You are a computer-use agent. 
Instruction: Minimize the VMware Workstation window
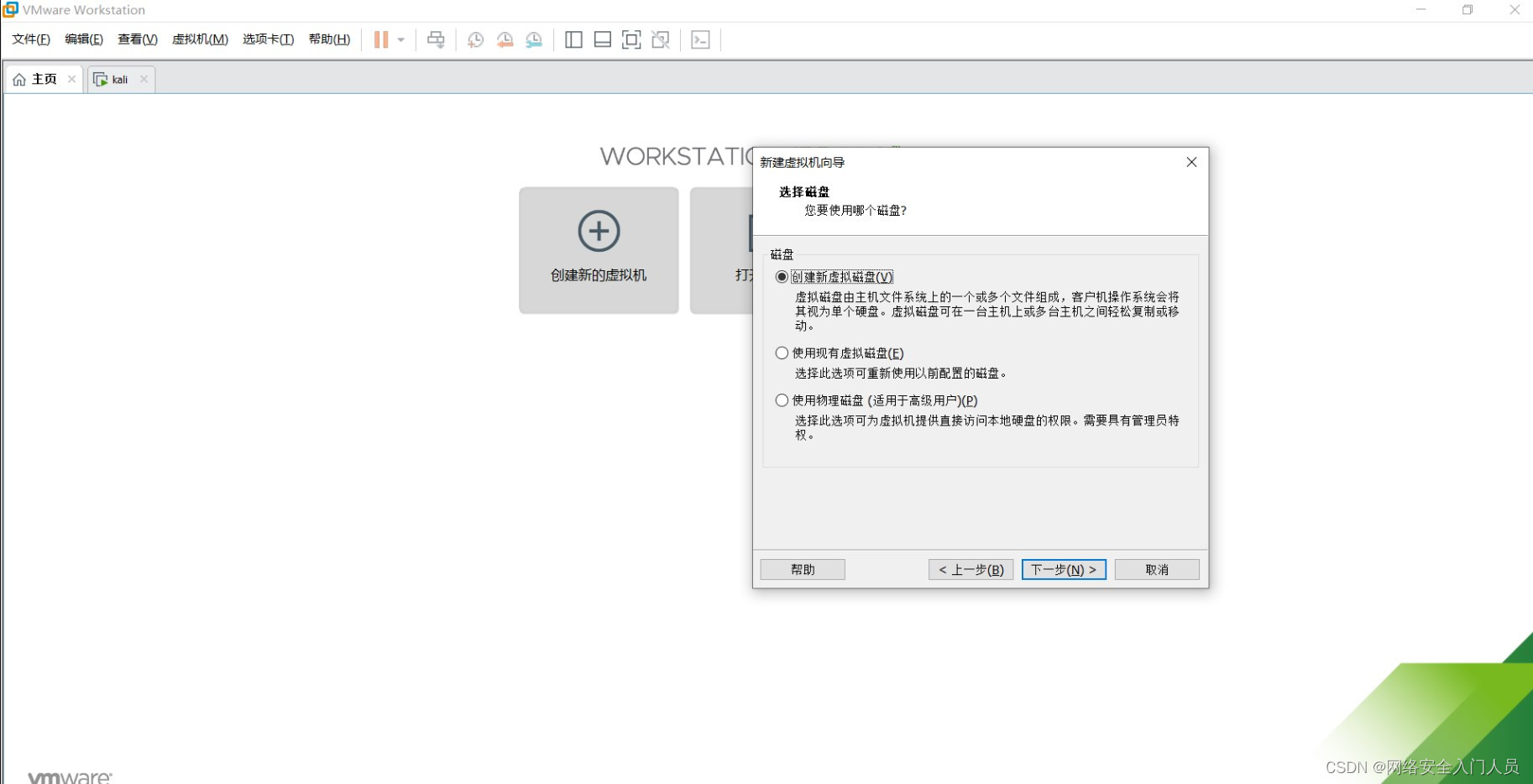pos(1421,10)
